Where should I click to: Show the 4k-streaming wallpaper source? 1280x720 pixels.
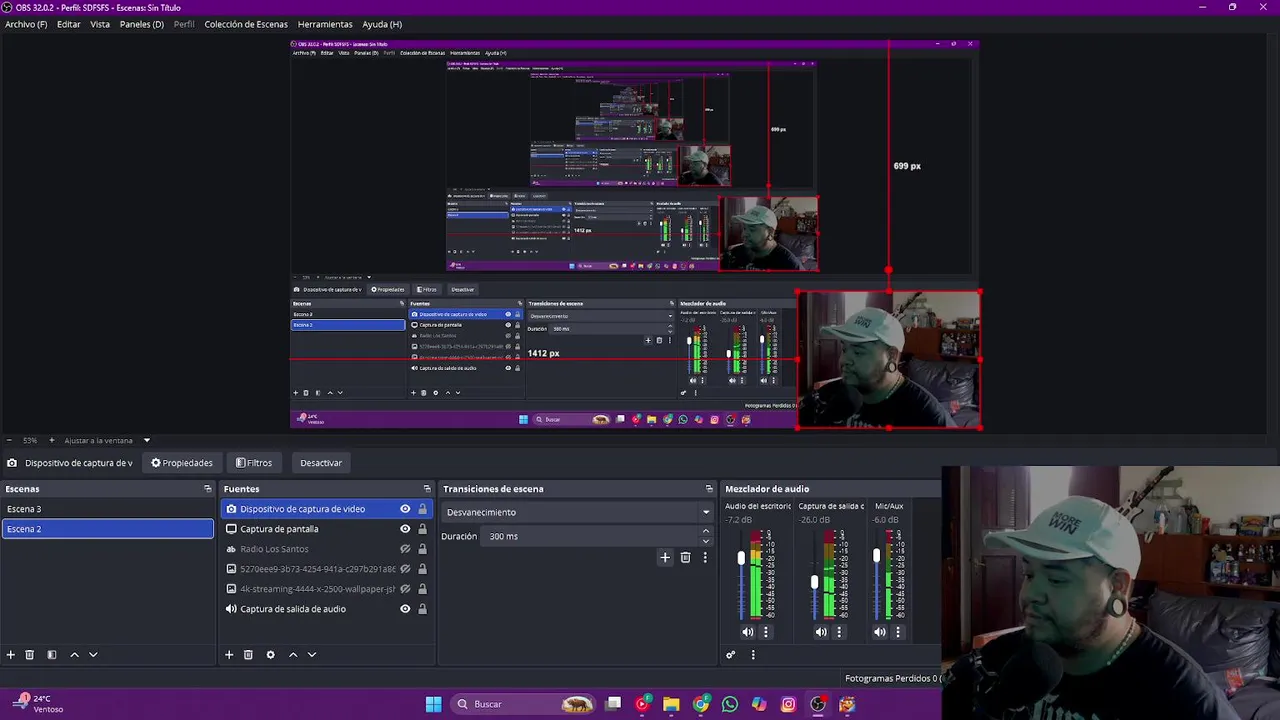(x=405, y=589)
